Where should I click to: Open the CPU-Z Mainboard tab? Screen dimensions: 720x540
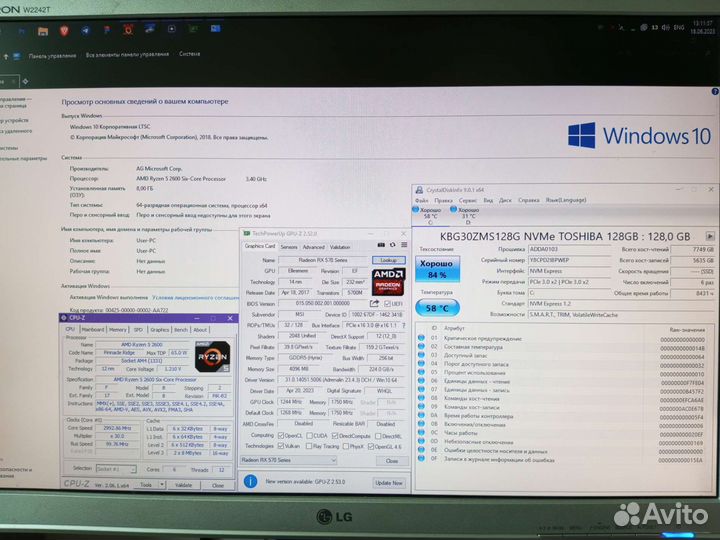[93, 330]
